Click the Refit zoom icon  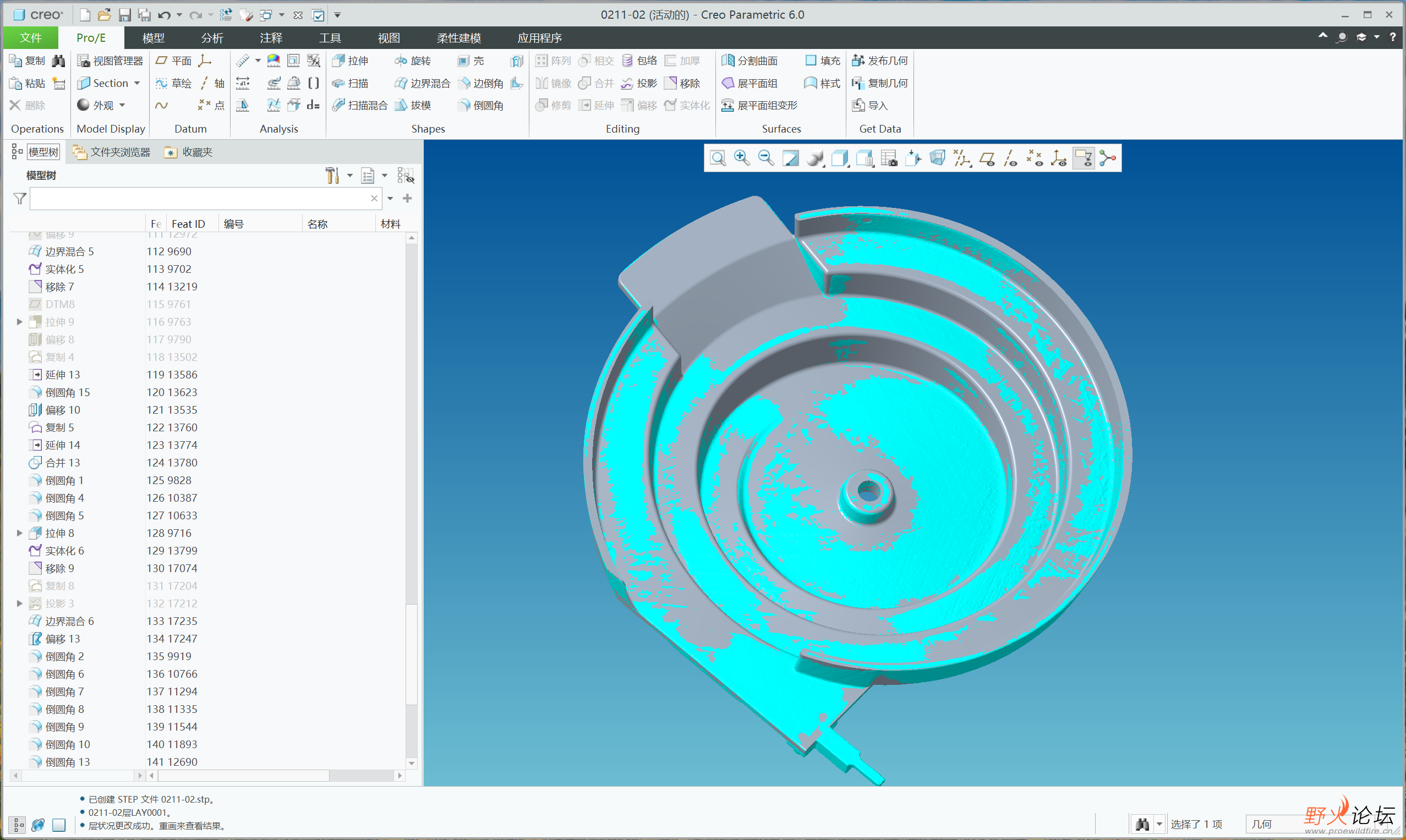718,158
